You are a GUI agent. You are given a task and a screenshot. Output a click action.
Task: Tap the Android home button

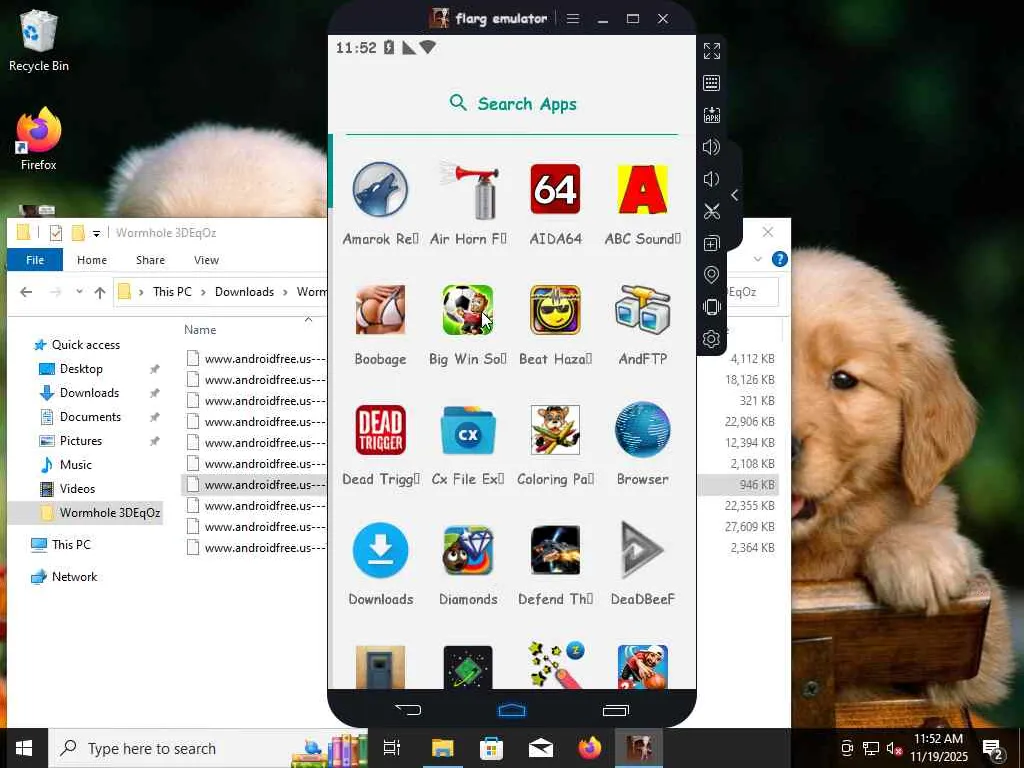click(x=512, y=710)
